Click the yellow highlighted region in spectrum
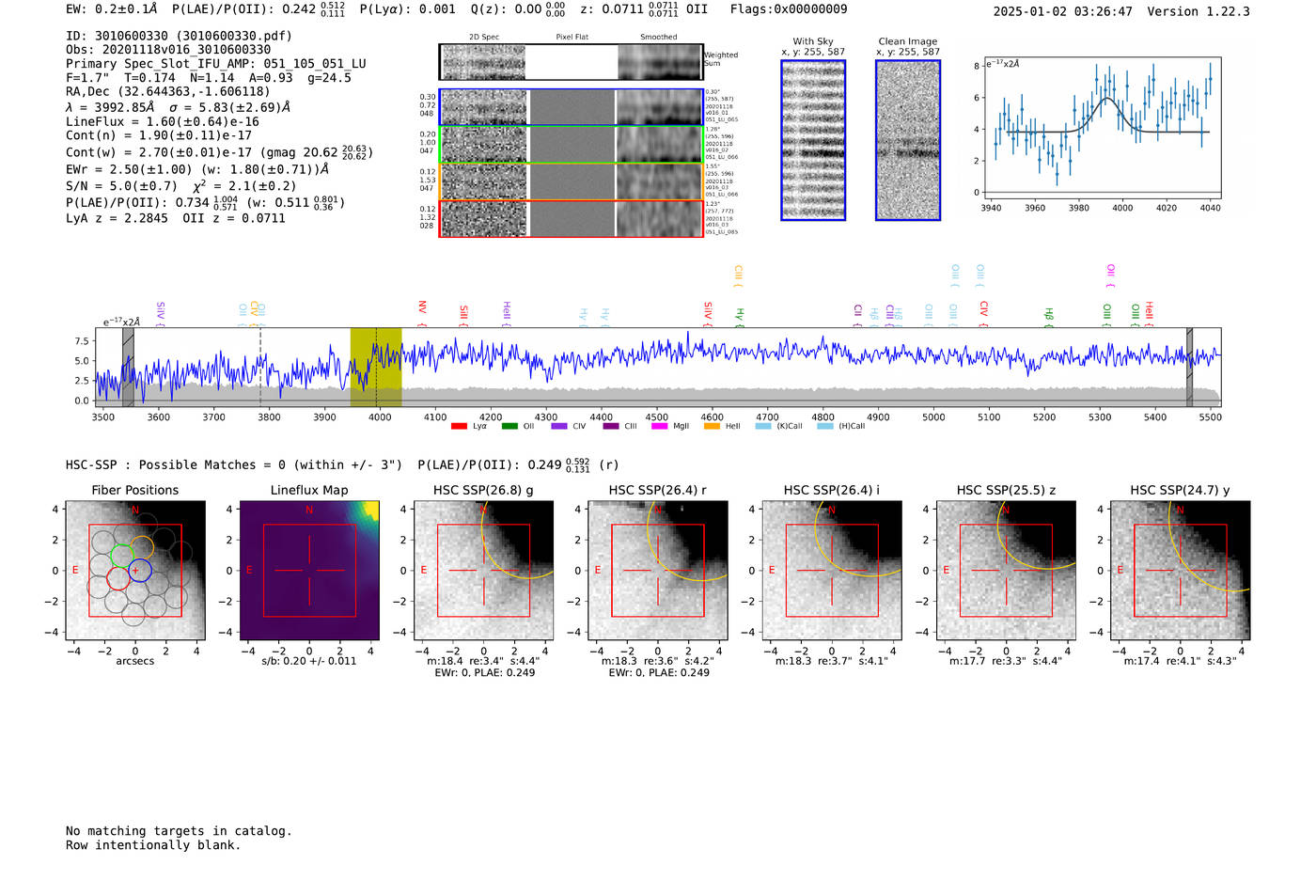The height and width of the screenshot is (896, 1316). [x=376, y=367]
